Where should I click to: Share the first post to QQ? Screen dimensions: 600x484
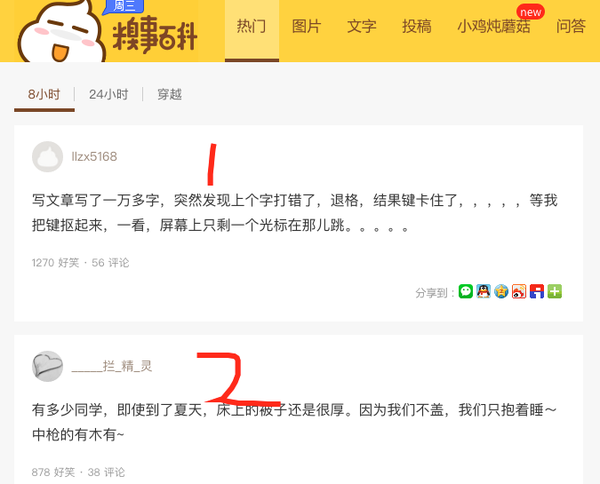click(x=483, y=292)
